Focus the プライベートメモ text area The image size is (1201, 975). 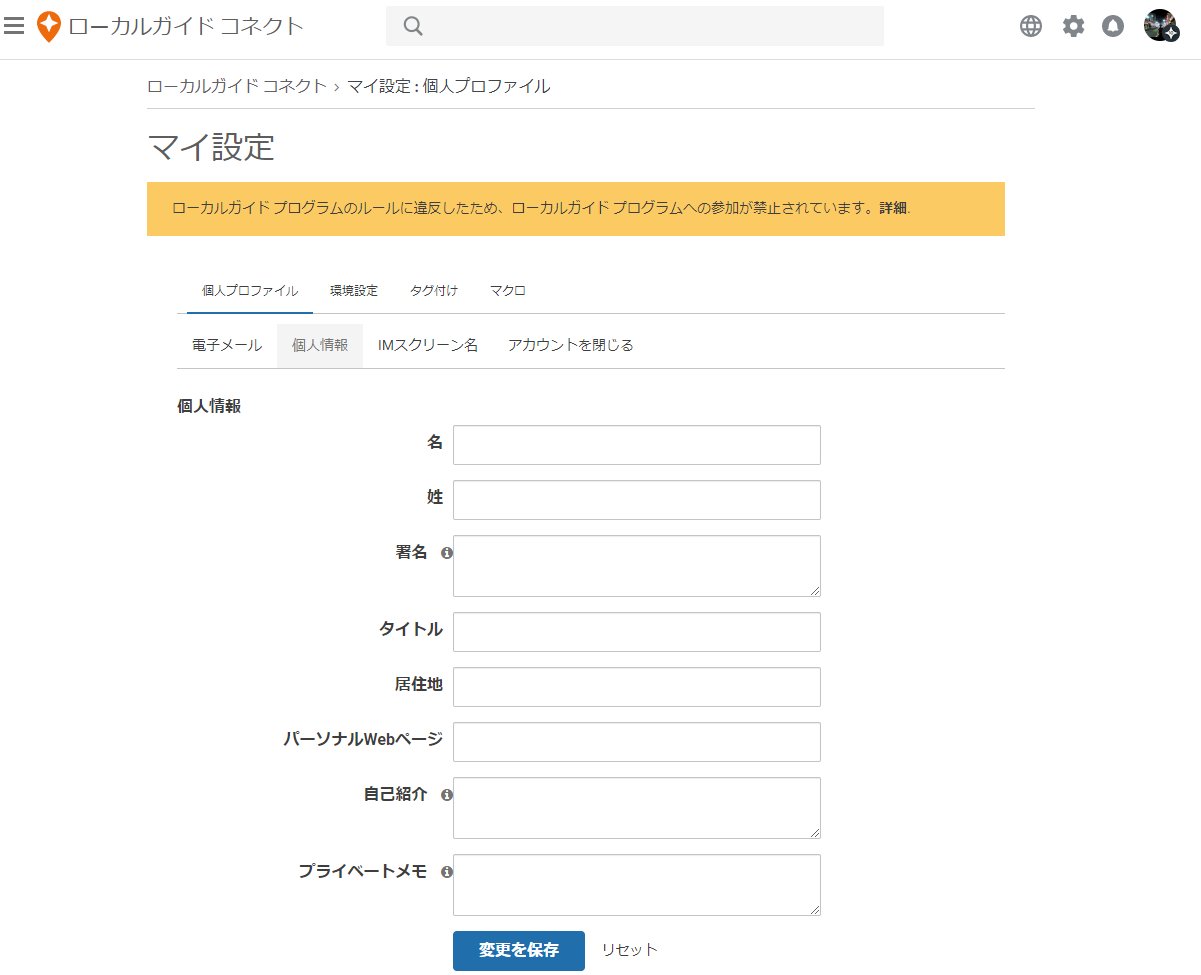tap(637, 885)
